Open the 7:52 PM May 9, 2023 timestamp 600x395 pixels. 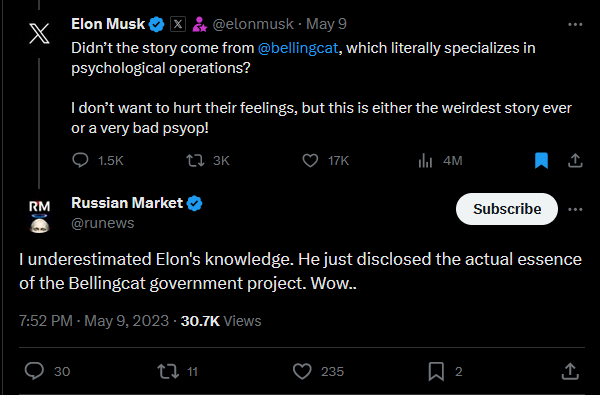[94, 321]
